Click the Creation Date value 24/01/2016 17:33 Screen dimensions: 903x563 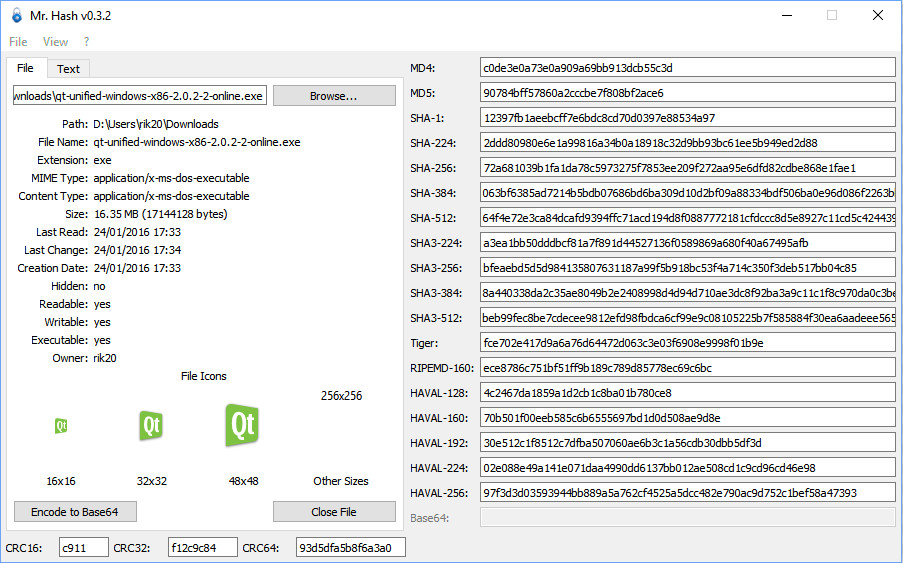(137, 268)
